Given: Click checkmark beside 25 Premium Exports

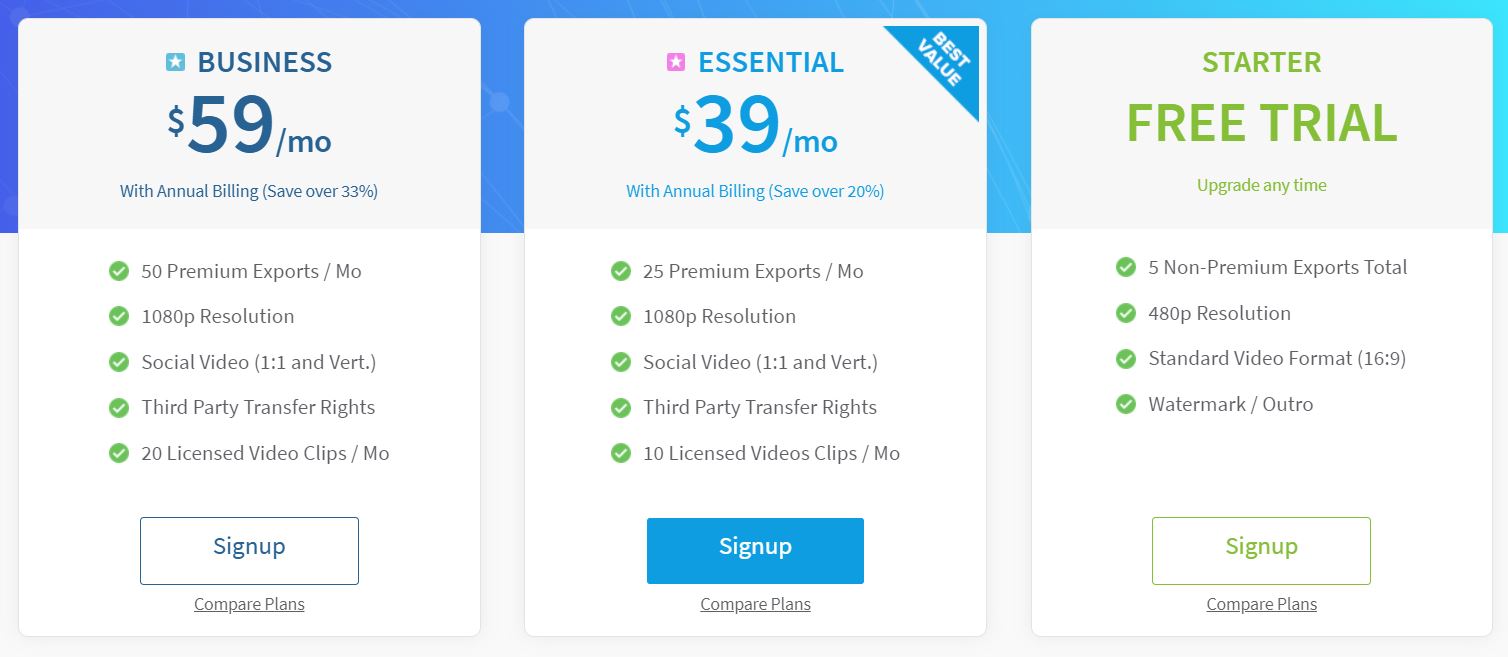Looking at the screenshot, I should click(x=621, y=271).
